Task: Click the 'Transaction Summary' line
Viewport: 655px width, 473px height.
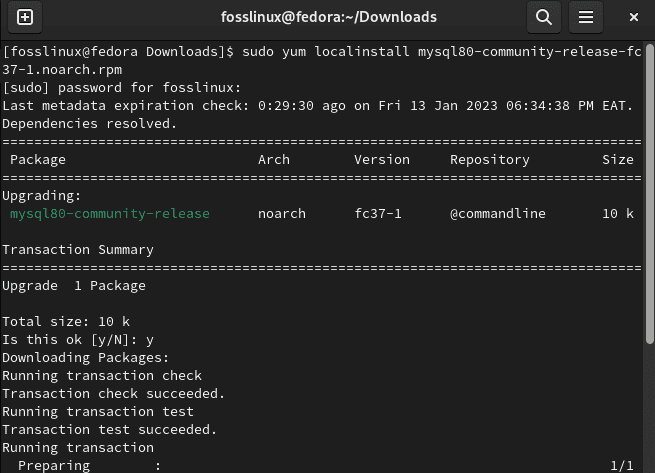Action: [78, 249]
